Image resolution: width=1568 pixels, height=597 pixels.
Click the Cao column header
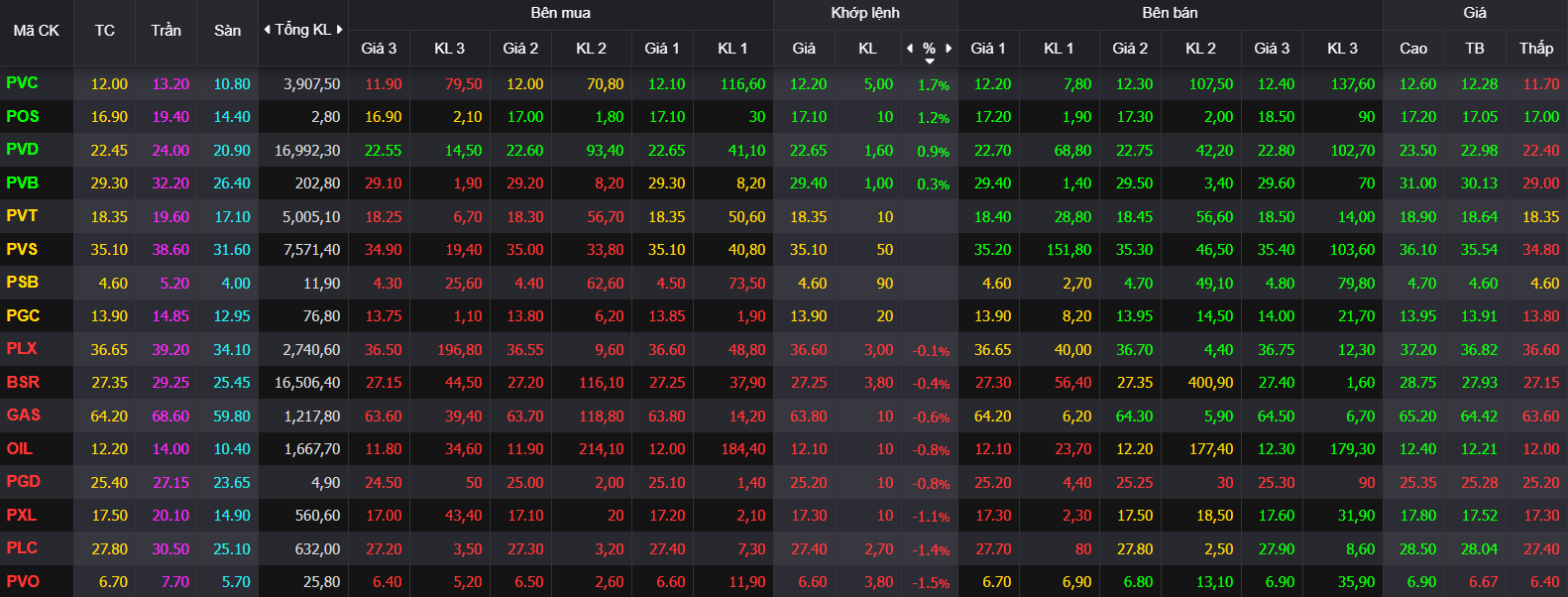1413,48
